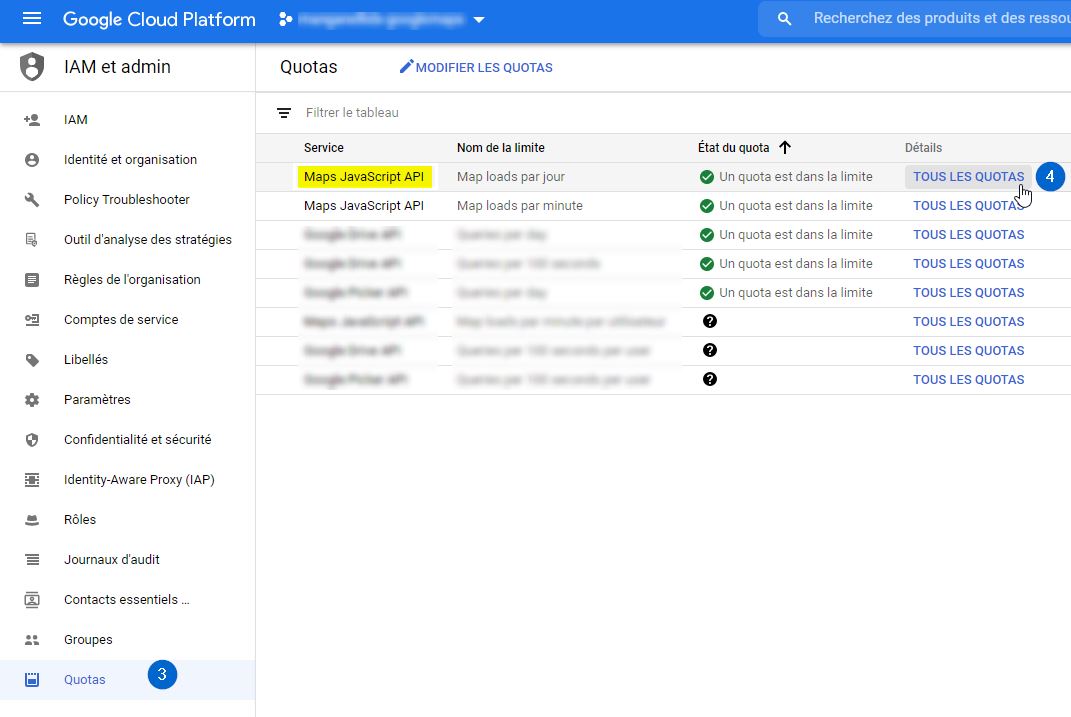Click the Map loads par jour cell
1071x717 pixels.
[511, 177]
